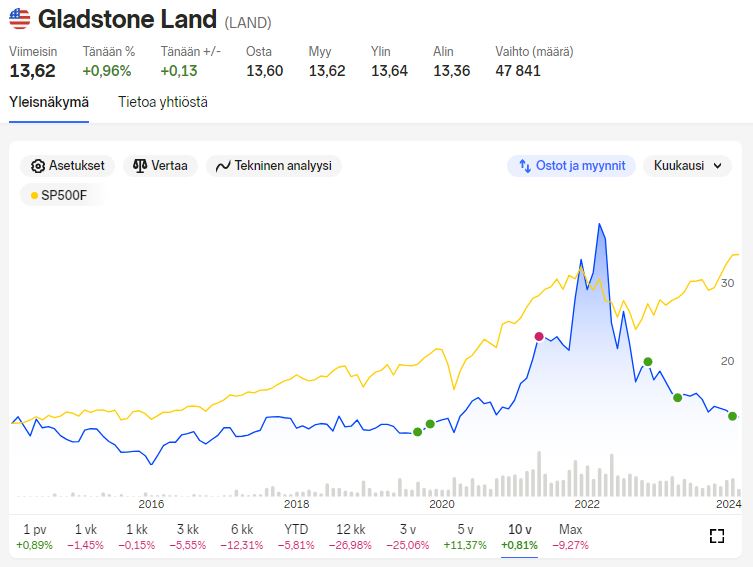Click the Tänään +/- value +0,13
753x567 pixels.
(x=179, y=71)
